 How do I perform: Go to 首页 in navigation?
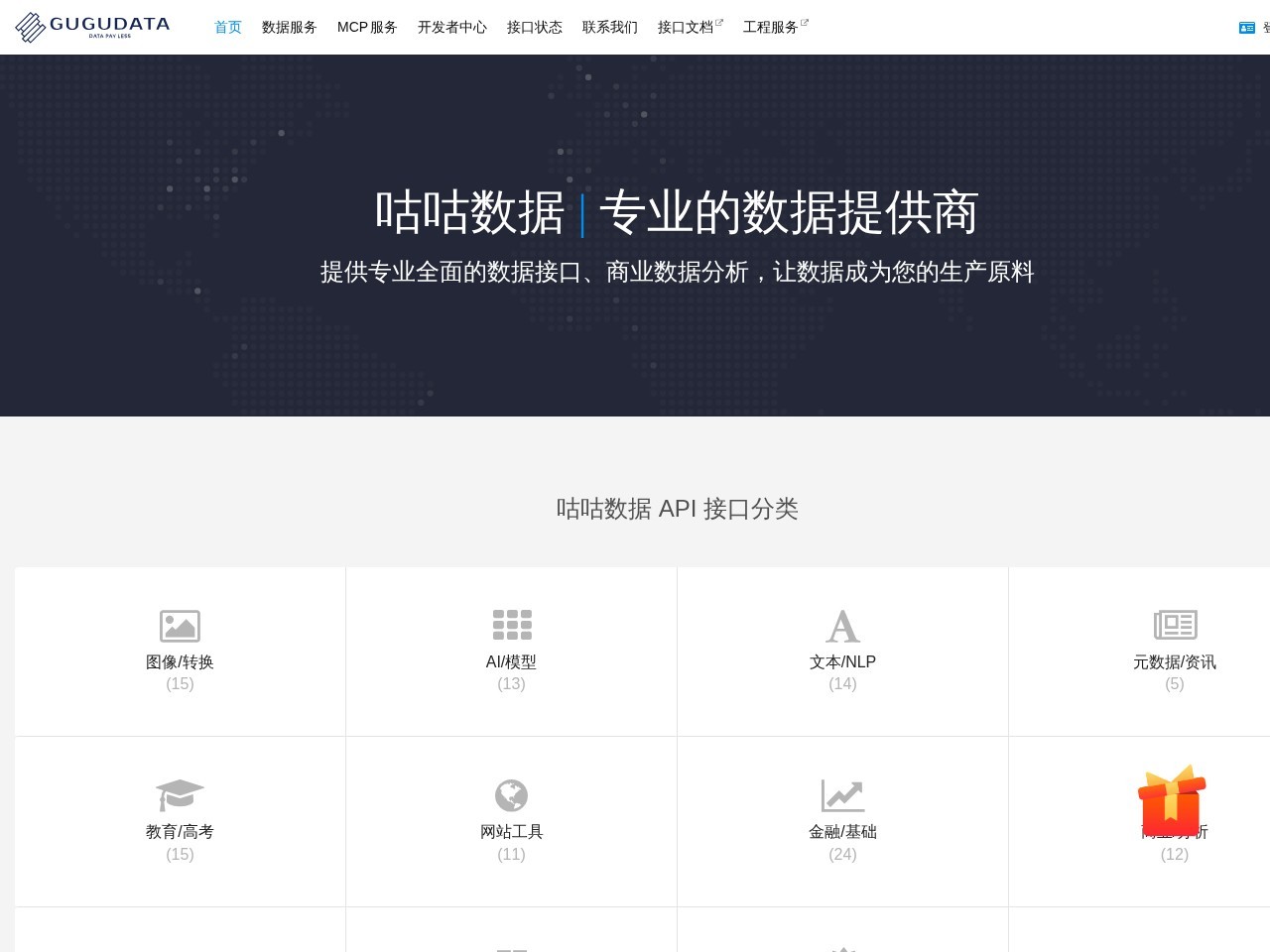(227, 28)
